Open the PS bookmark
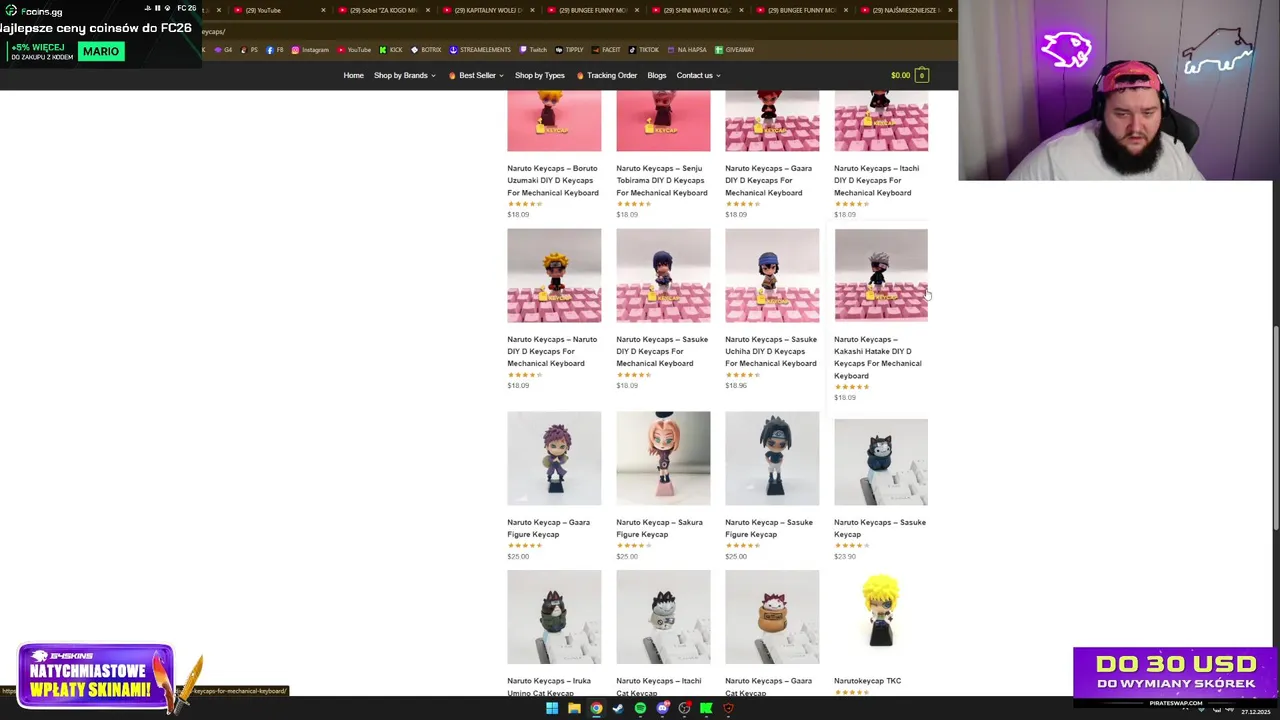Viewport: 1280px width, 720px height. tap(249, 50)
